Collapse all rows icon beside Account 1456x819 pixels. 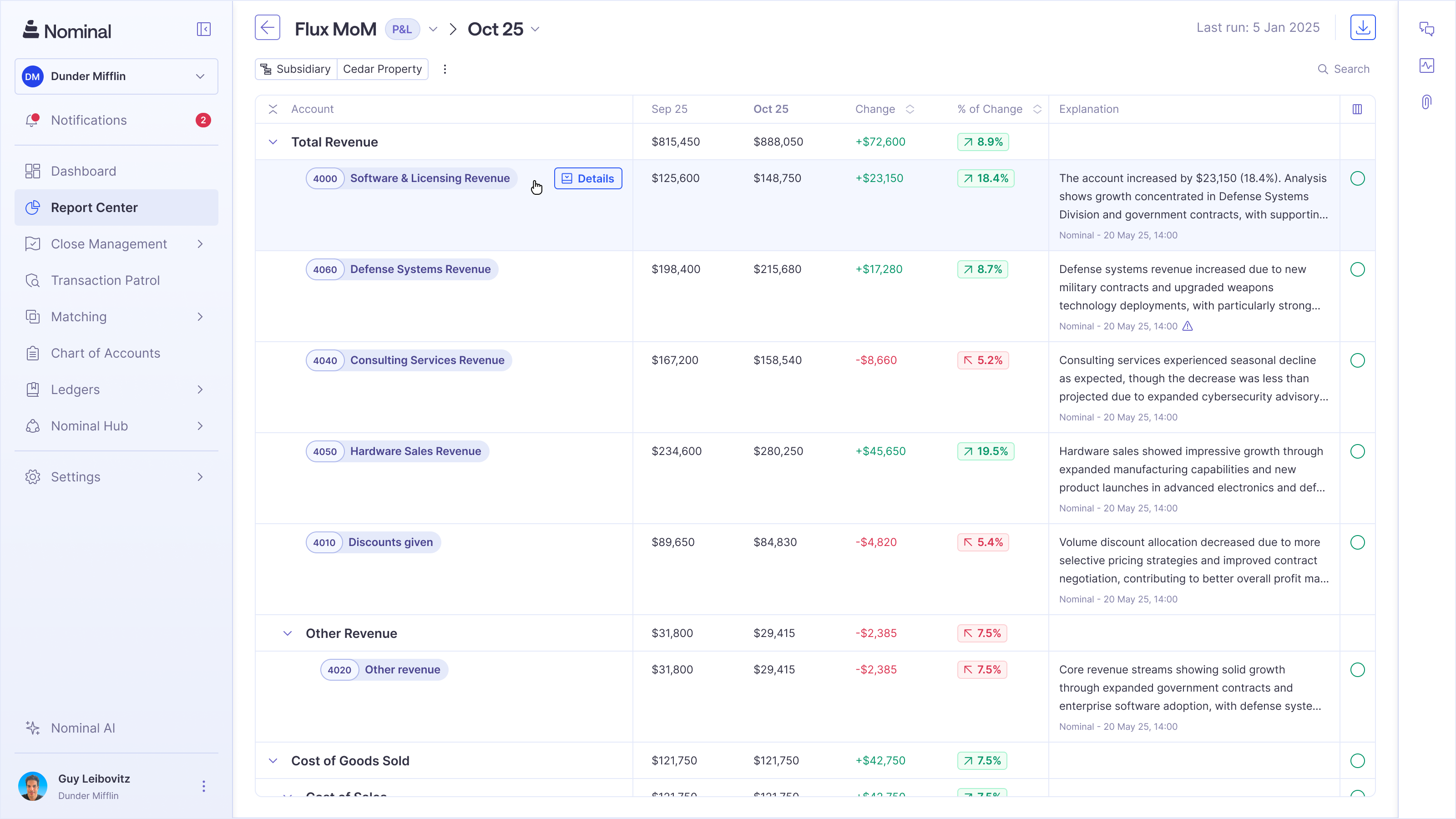(x=273, y=109)
